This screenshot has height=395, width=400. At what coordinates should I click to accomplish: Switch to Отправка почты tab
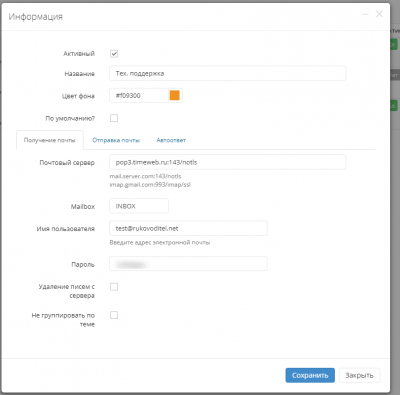click(x=116, y=140)
